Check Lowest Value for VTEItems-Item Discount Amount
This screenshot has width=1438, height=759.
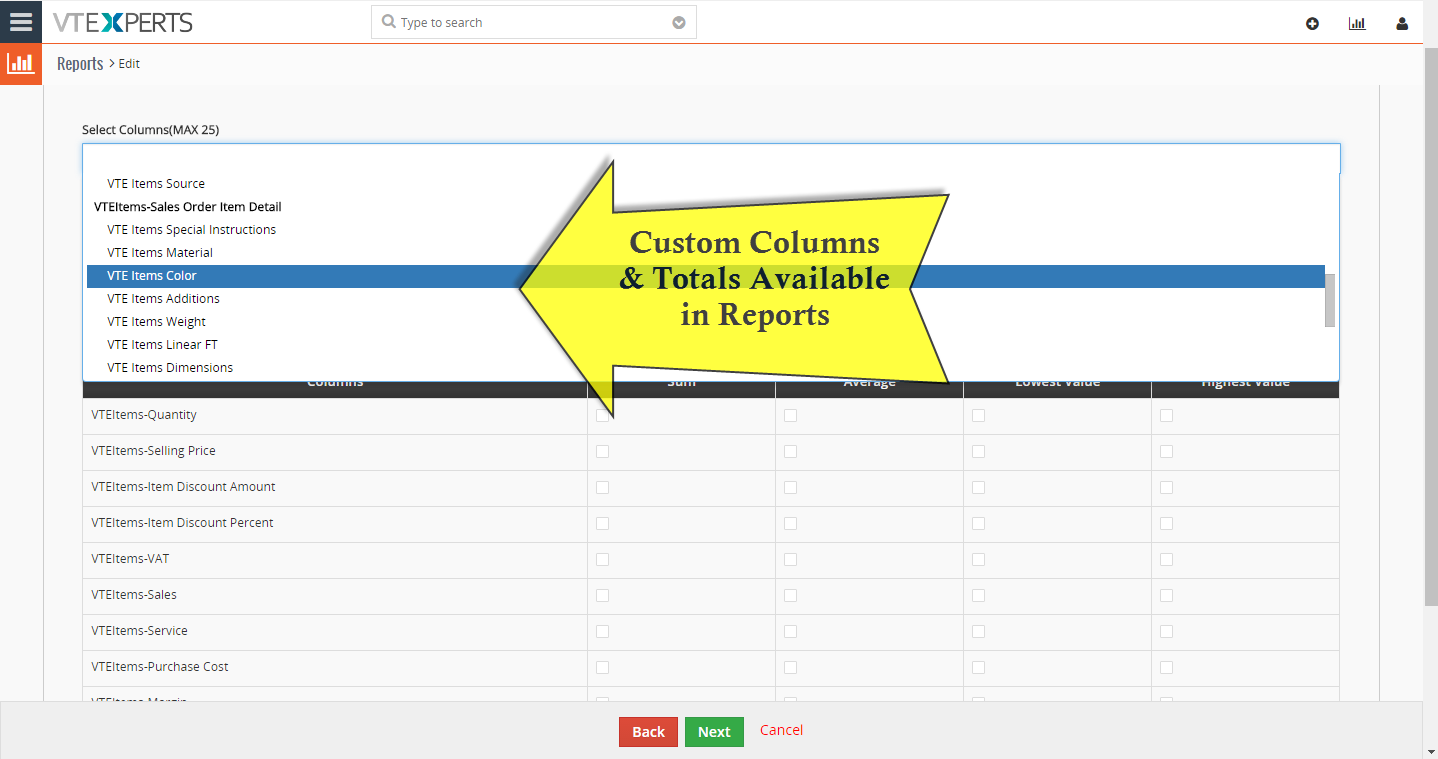(978, 487)
